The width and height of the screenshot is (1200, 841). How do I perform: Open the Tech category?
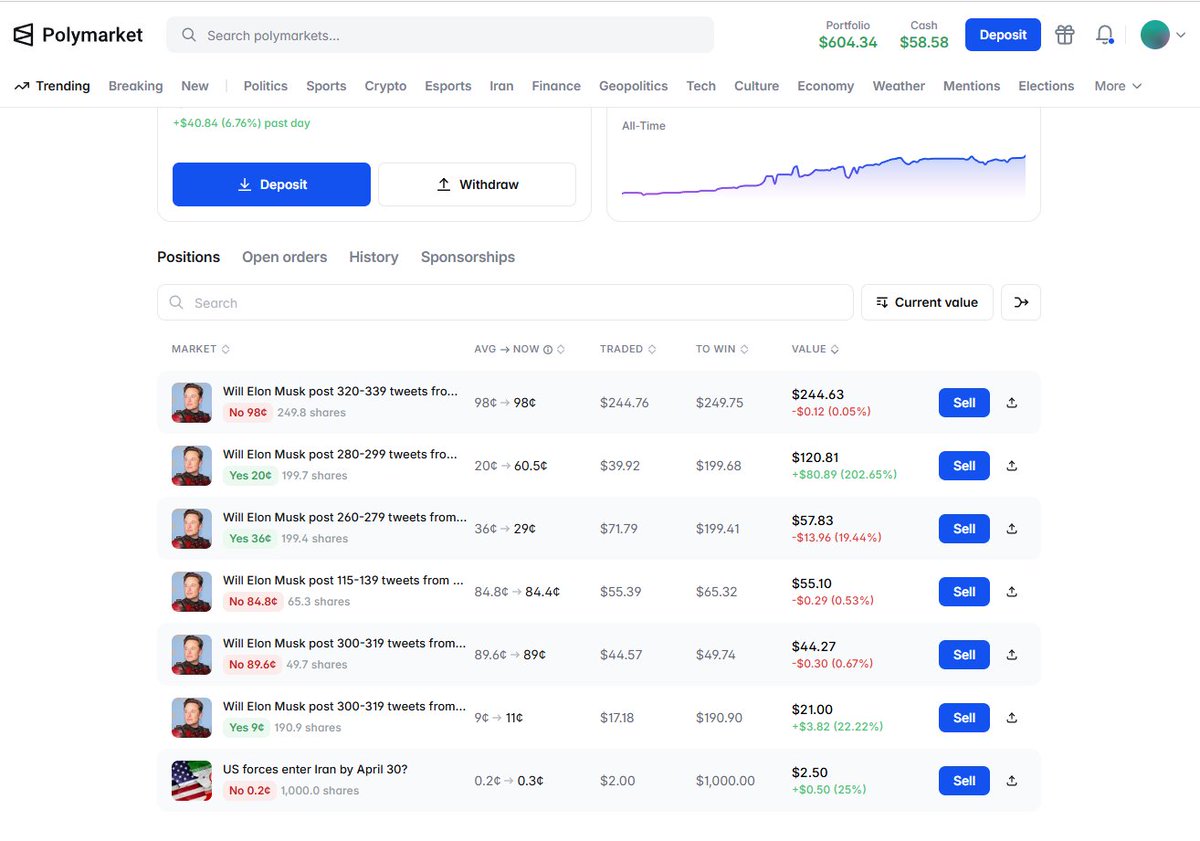point(701,86)
